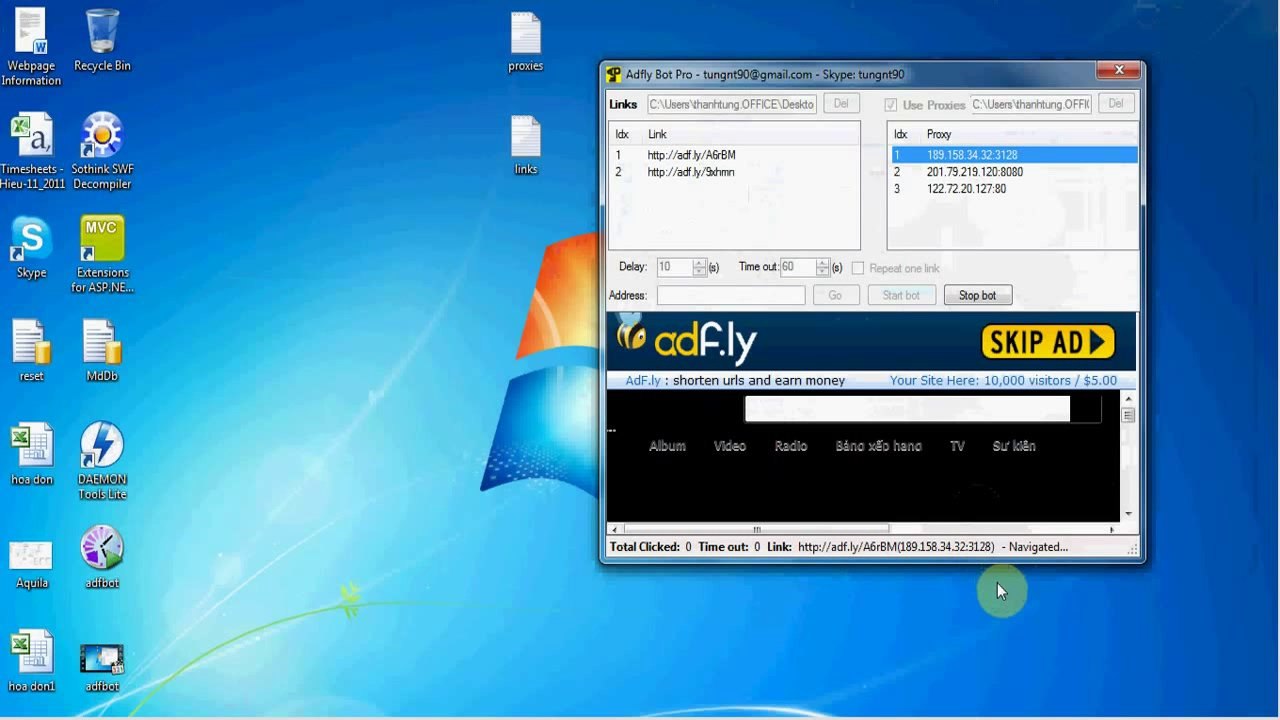Click the Link column header
The image size is (1280, 720).
tap(657, 134)
